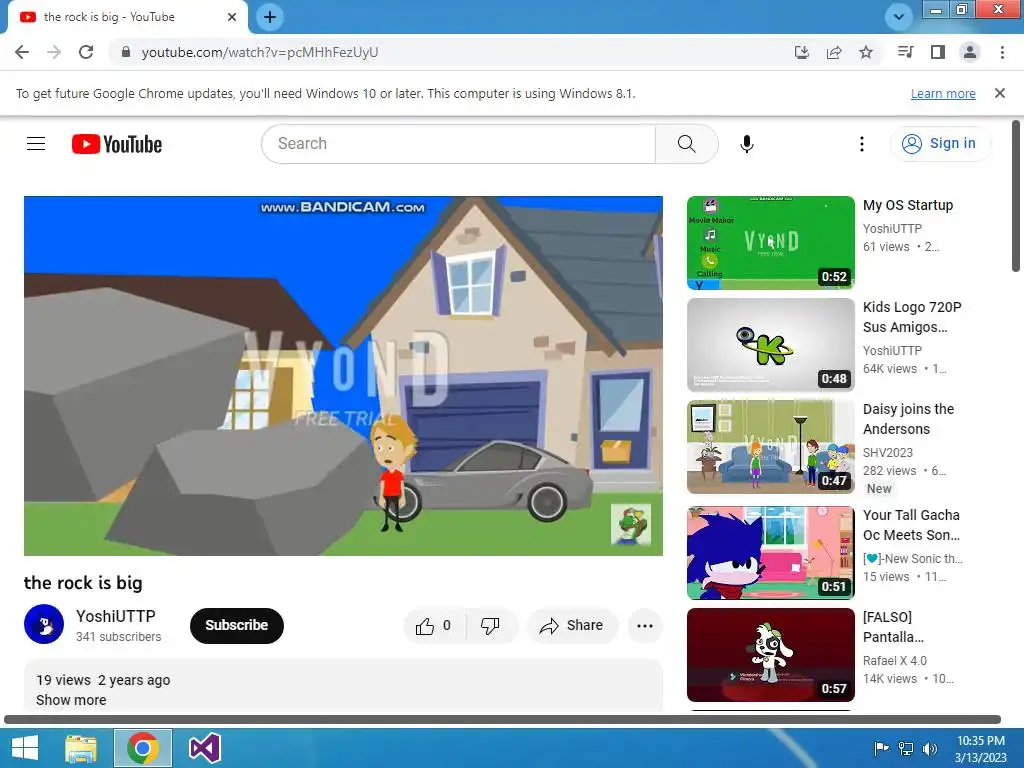Click SHV2023 channel name
1024x768 pixels.
(888, 453)
